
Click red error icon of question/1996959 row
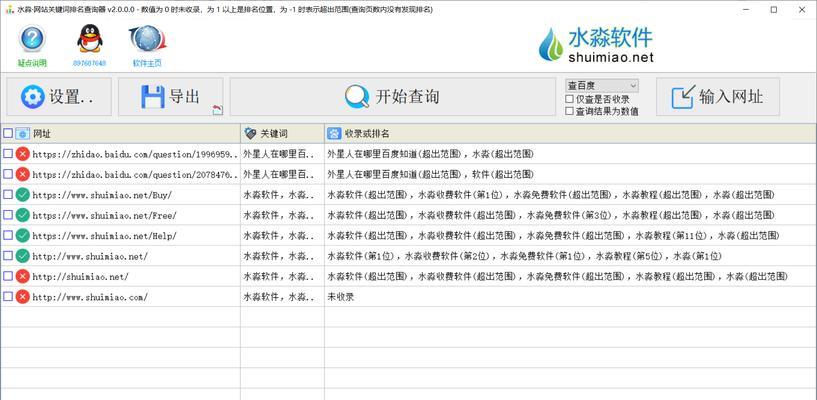coord(22,154)
